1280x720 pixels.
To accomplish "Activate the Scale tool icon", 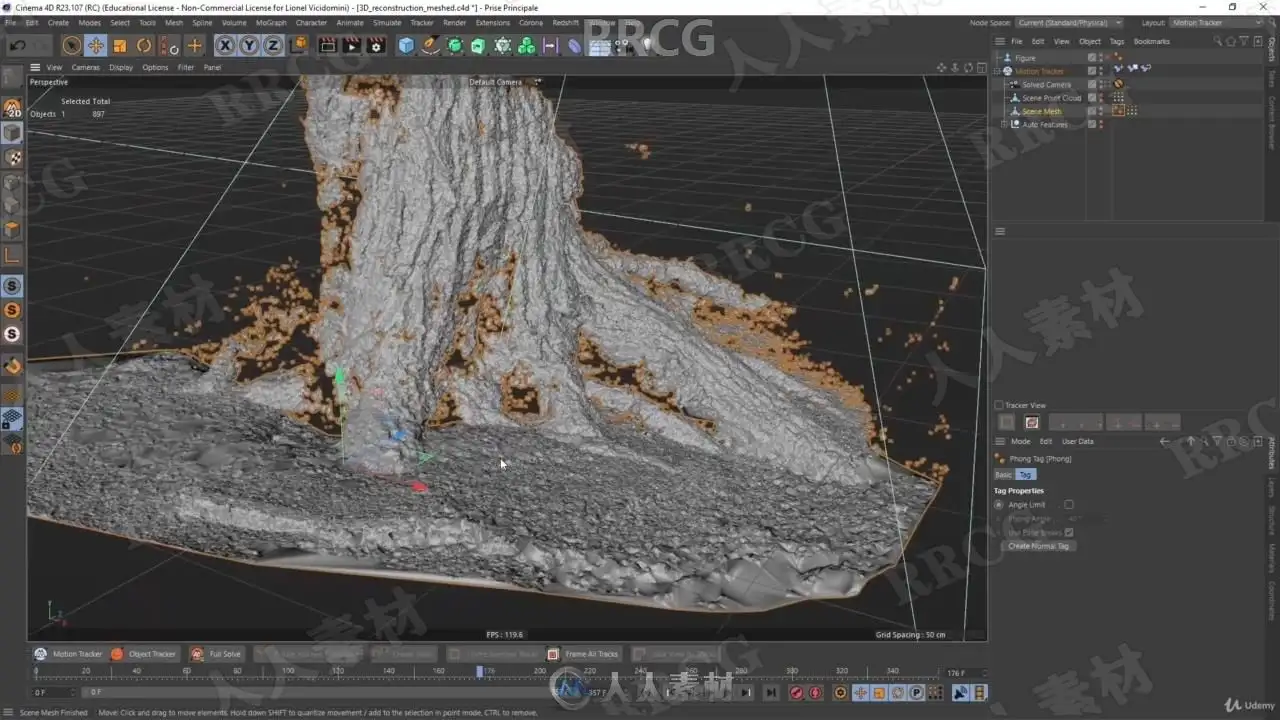I will 120,45.
